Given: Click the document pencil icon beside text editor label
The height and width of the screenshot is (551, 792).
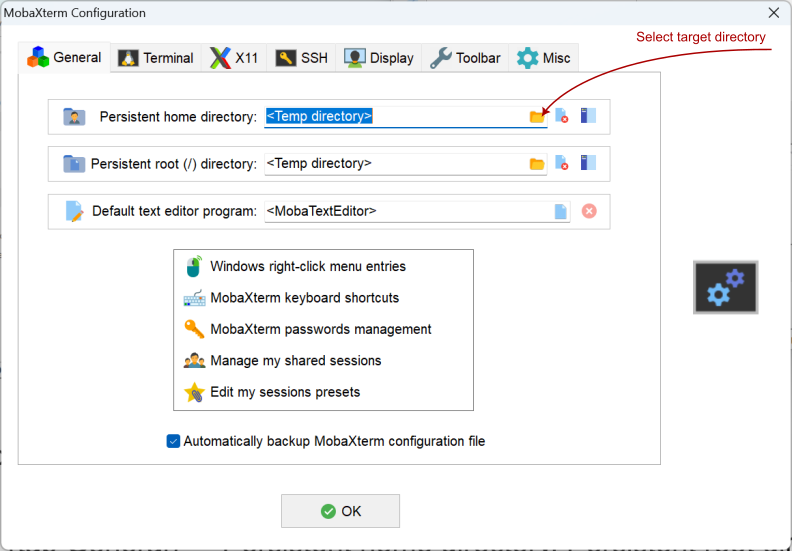Looking at the screenshot, I should pos(74,212).
